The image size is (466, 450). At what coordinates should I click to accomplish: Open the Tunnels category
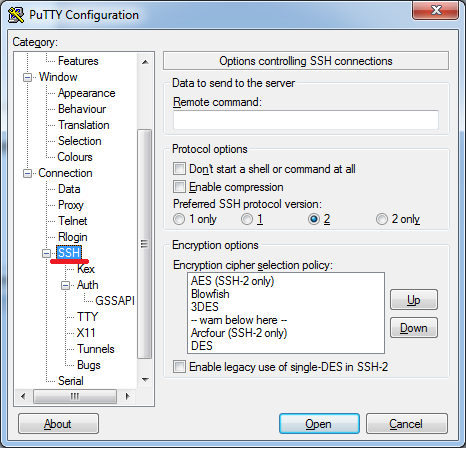tap(96, 349)
